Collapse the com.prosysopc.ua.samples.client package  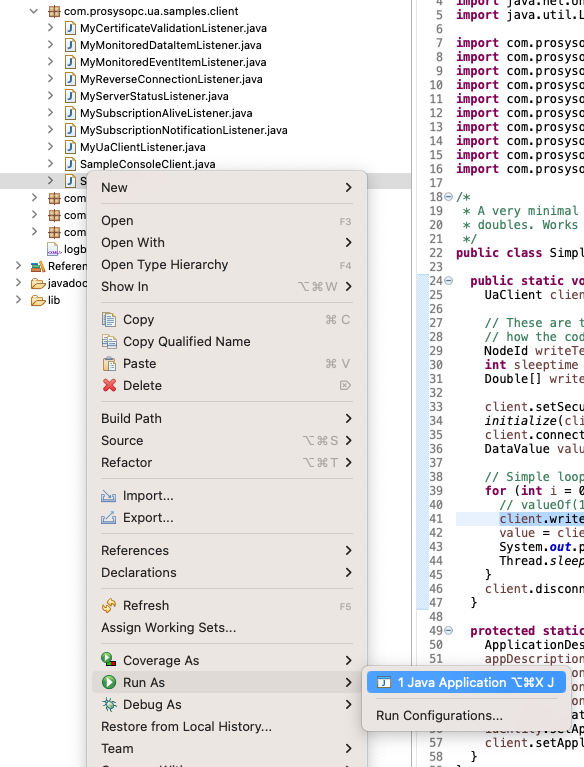tap(33, 11)
